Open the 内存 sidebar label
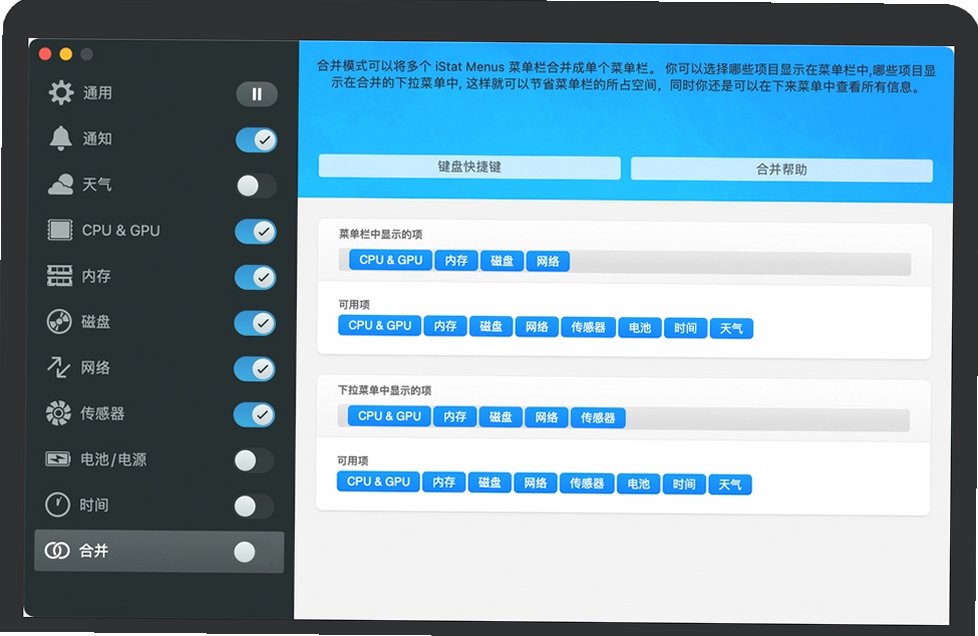The width and height of the screenshot is (978, 636). [96, 276]
